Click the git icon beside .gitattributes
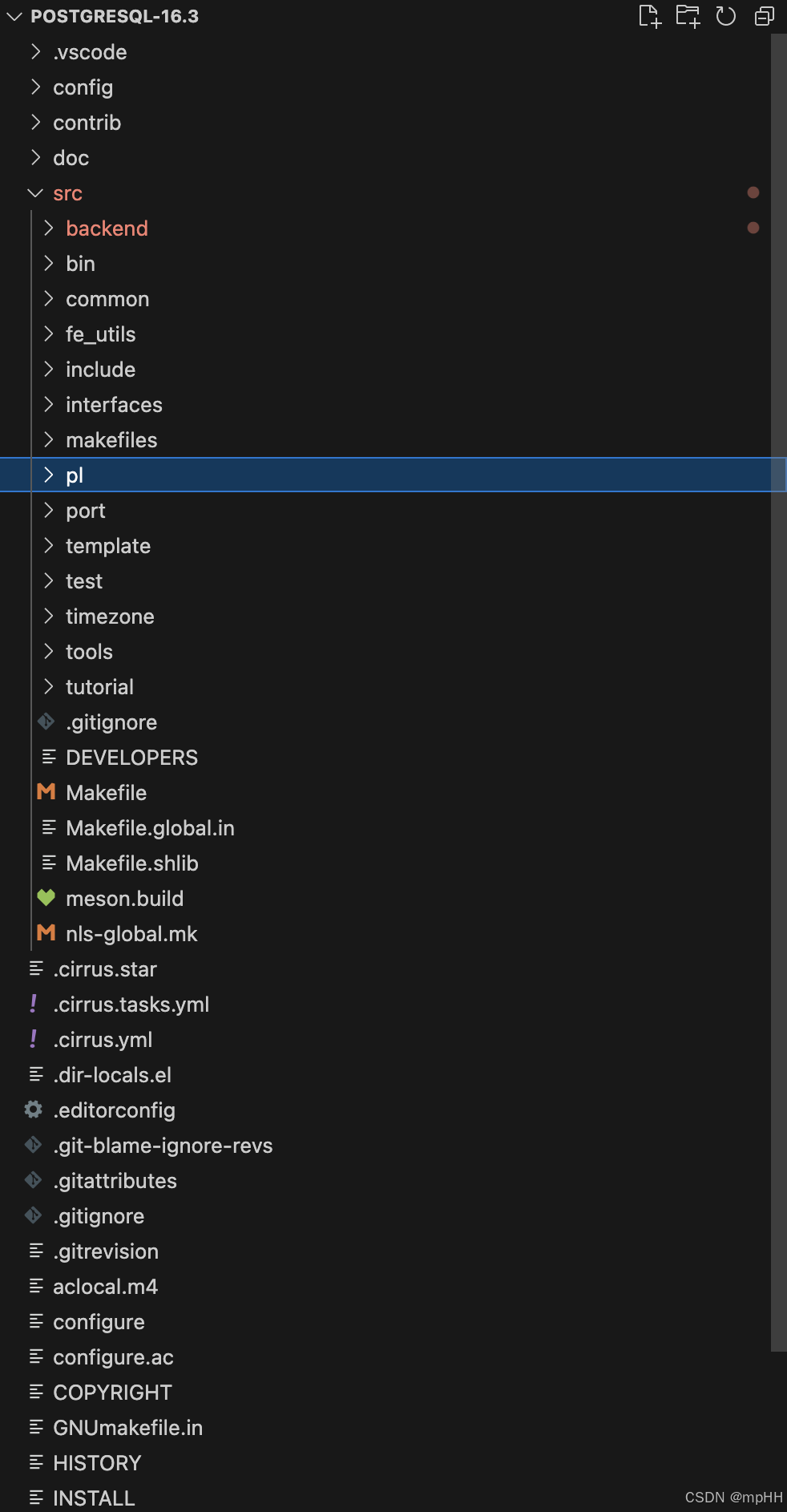Viewport: 787px width, 1512px height. click(33, 1180)
